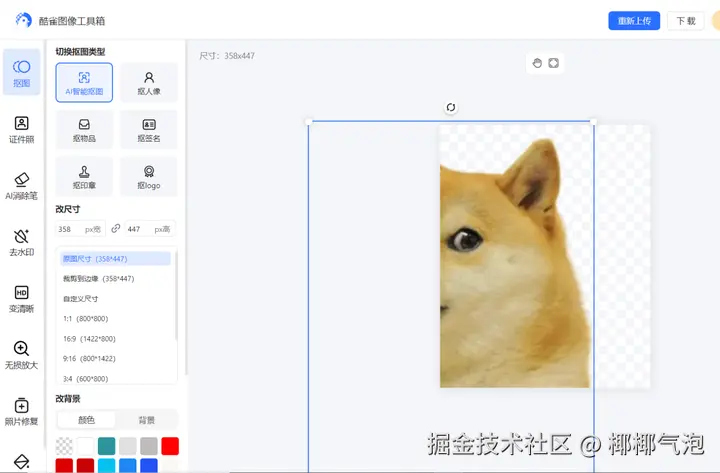Choose the 抠签名 signature cutout type
The height and width of the screenshot is (473, 720).
coord(149,130)
